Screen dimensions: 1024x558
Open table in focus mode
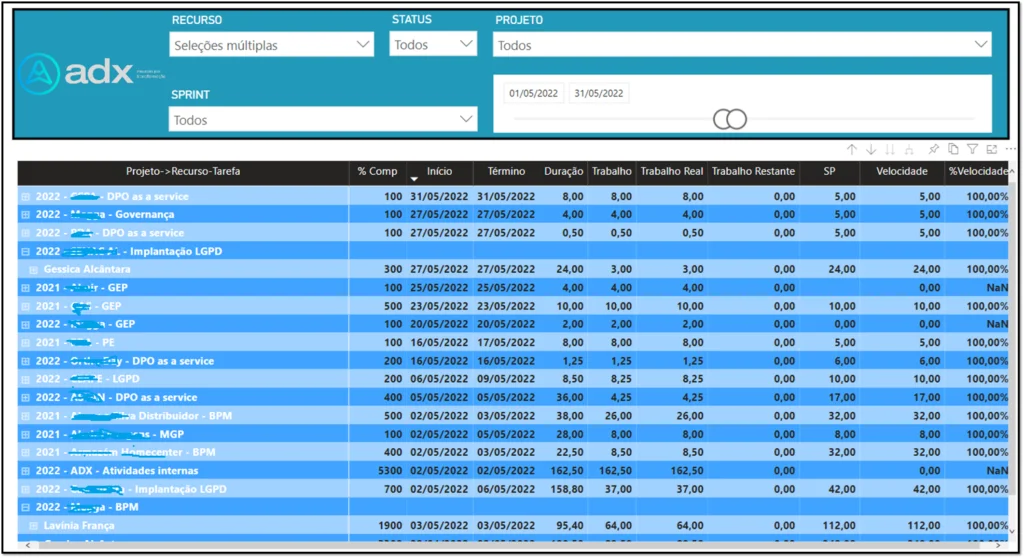coord(991,149)
